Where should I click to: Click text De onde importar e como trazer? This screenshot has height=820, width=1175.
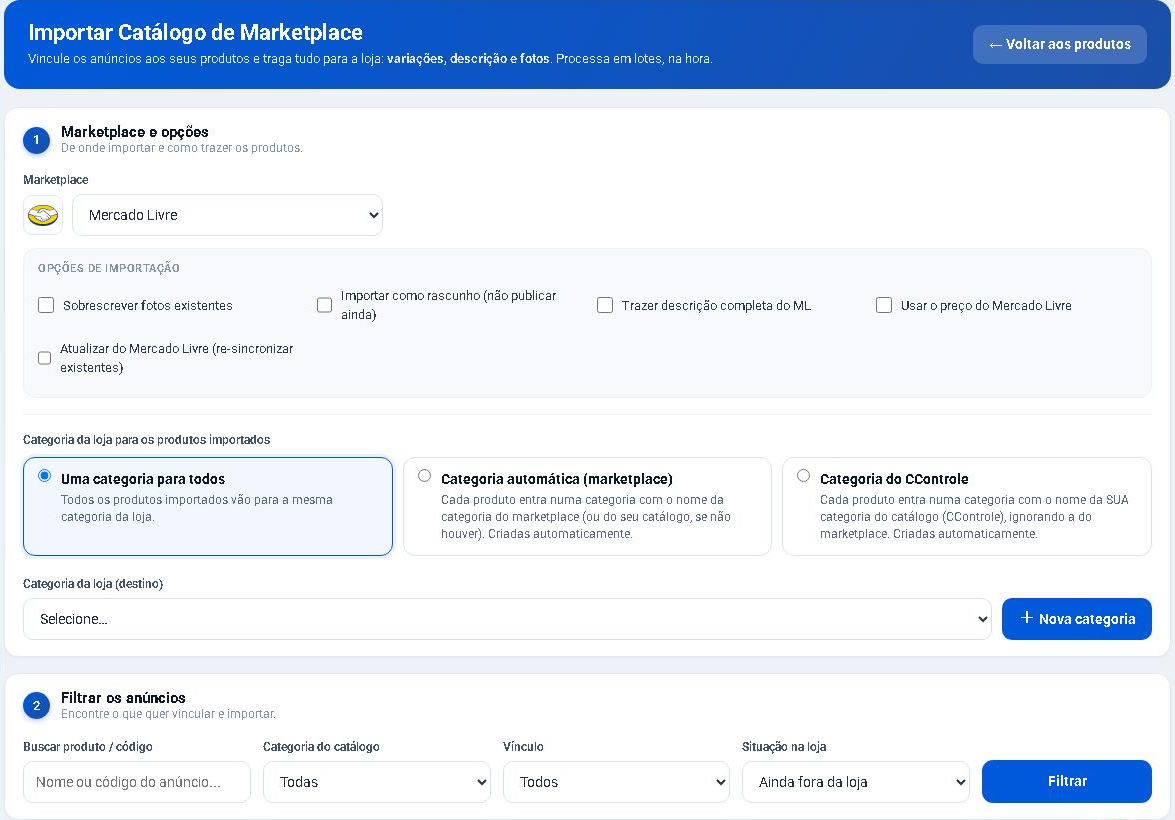point(181,148)
